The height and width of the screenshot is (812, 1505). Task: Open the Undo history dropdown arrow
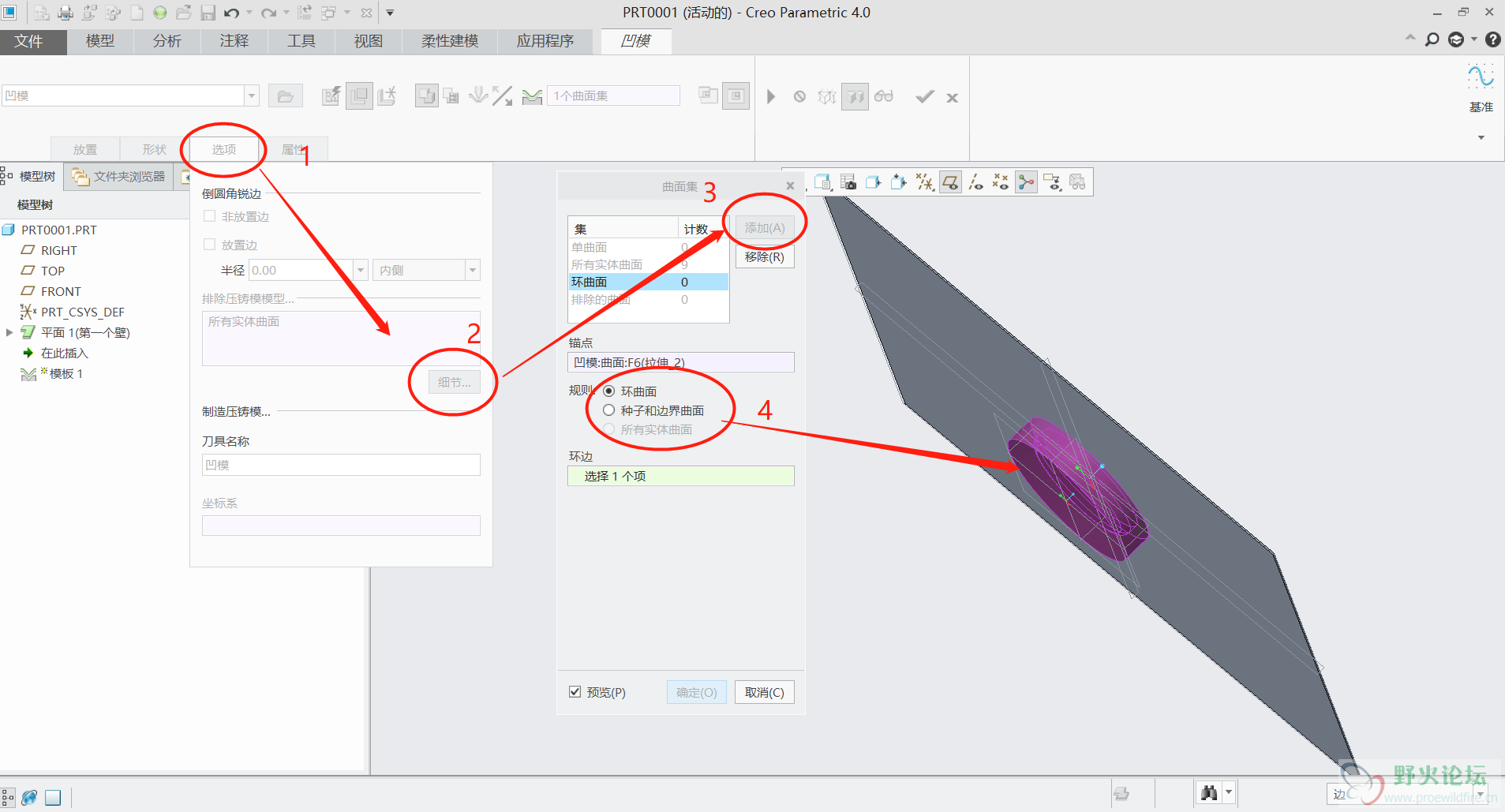click(x=249, y=13)
